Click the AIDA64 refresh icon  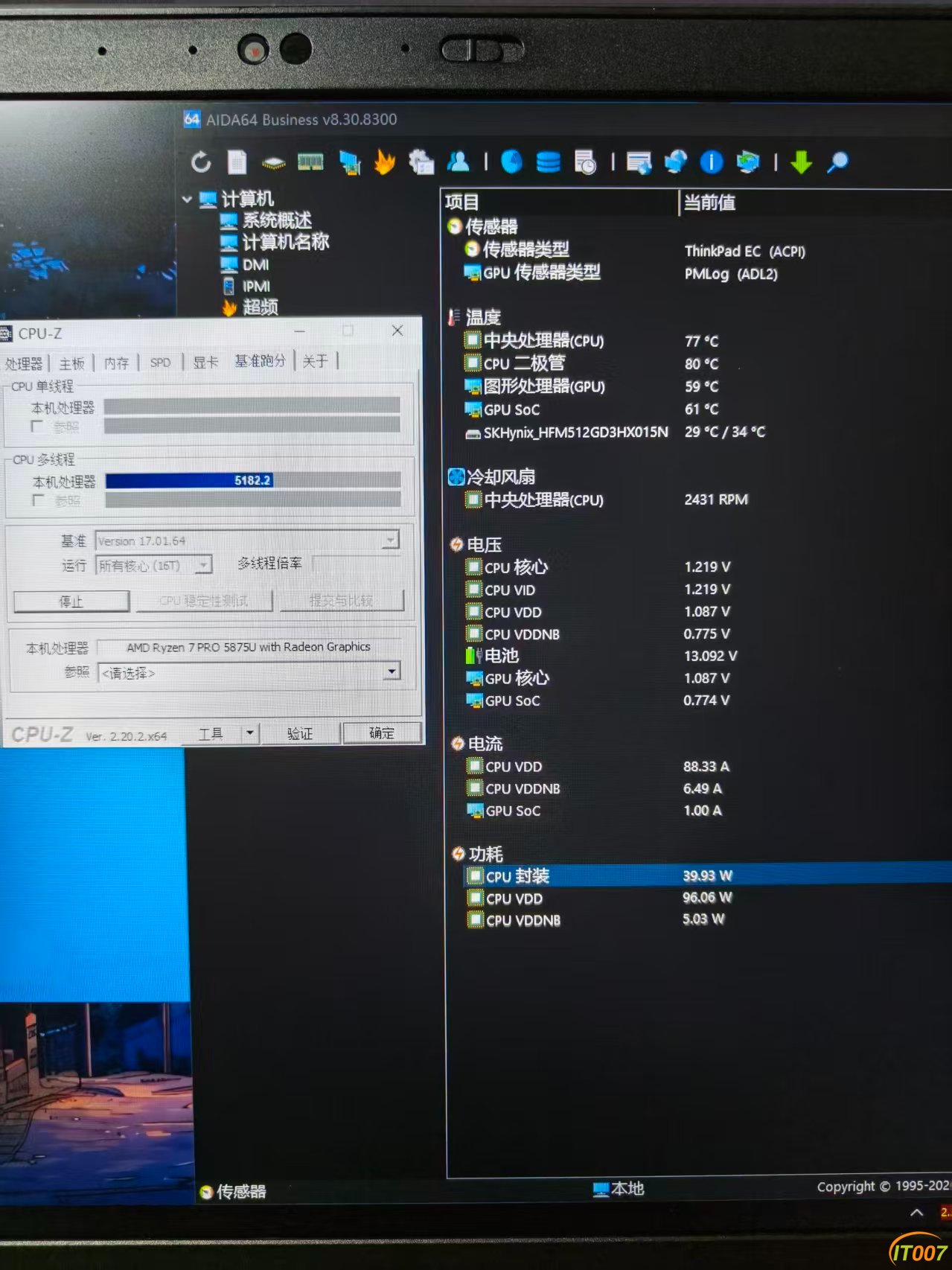[201, 162]
